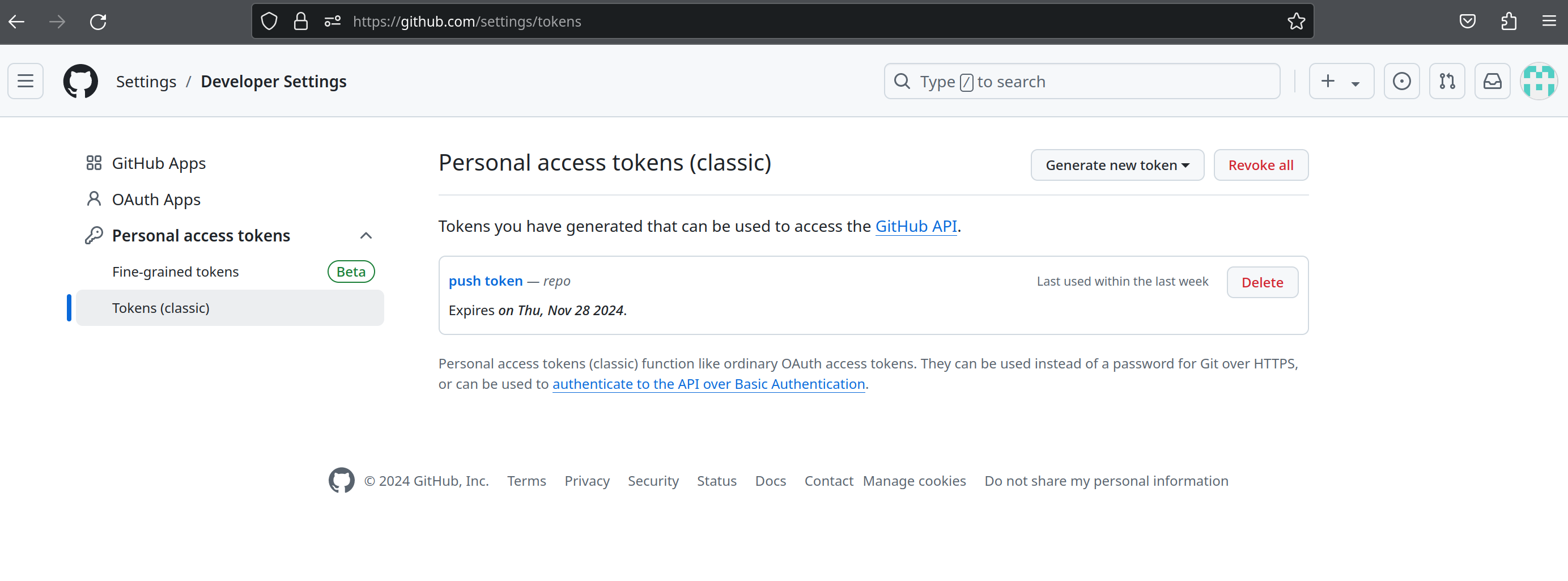The width and height of the screenshot is (1568, 581).
Task: Click the footer GitHub logo
Action: click(342, 481)
